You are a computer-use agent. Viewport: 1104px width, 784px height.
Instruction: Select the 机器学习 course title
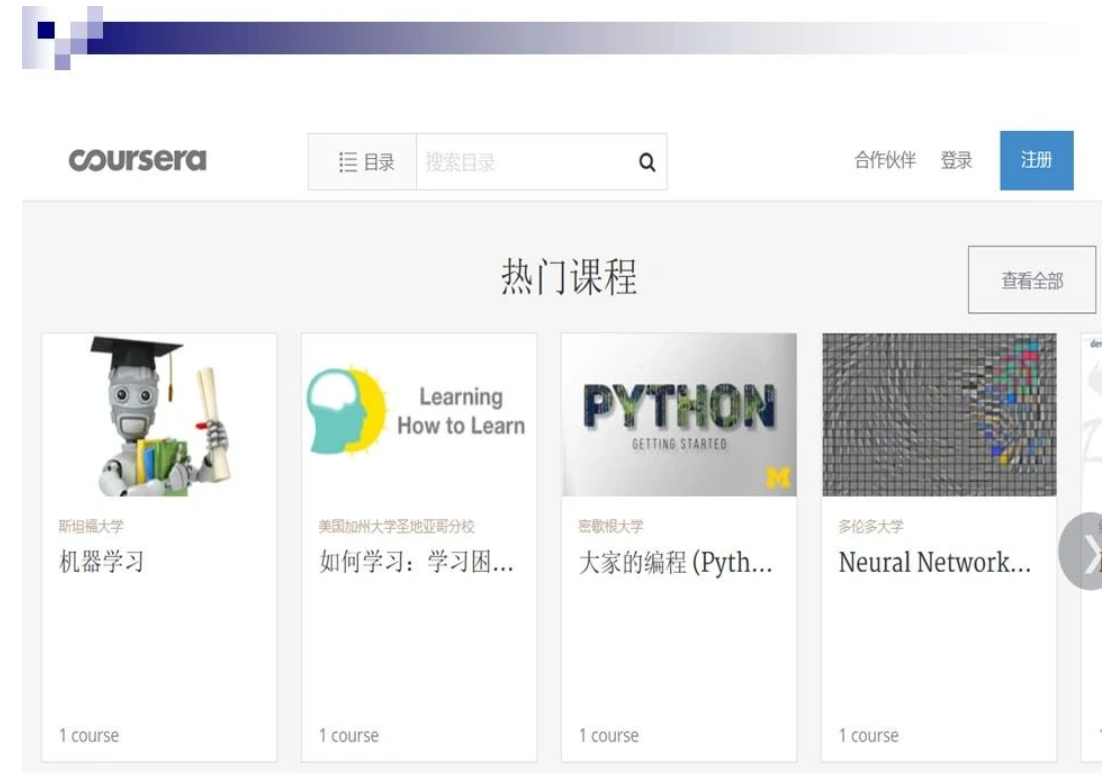pos(102,562)
